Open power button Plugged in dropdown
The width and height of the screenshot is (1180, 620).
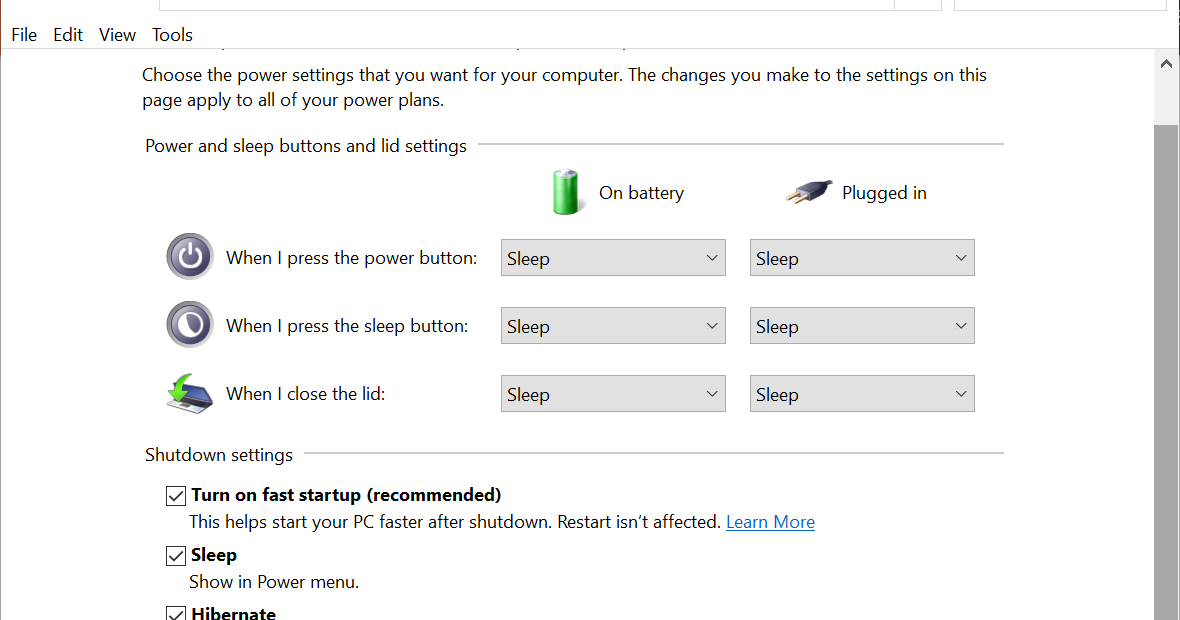coord(862,258)
